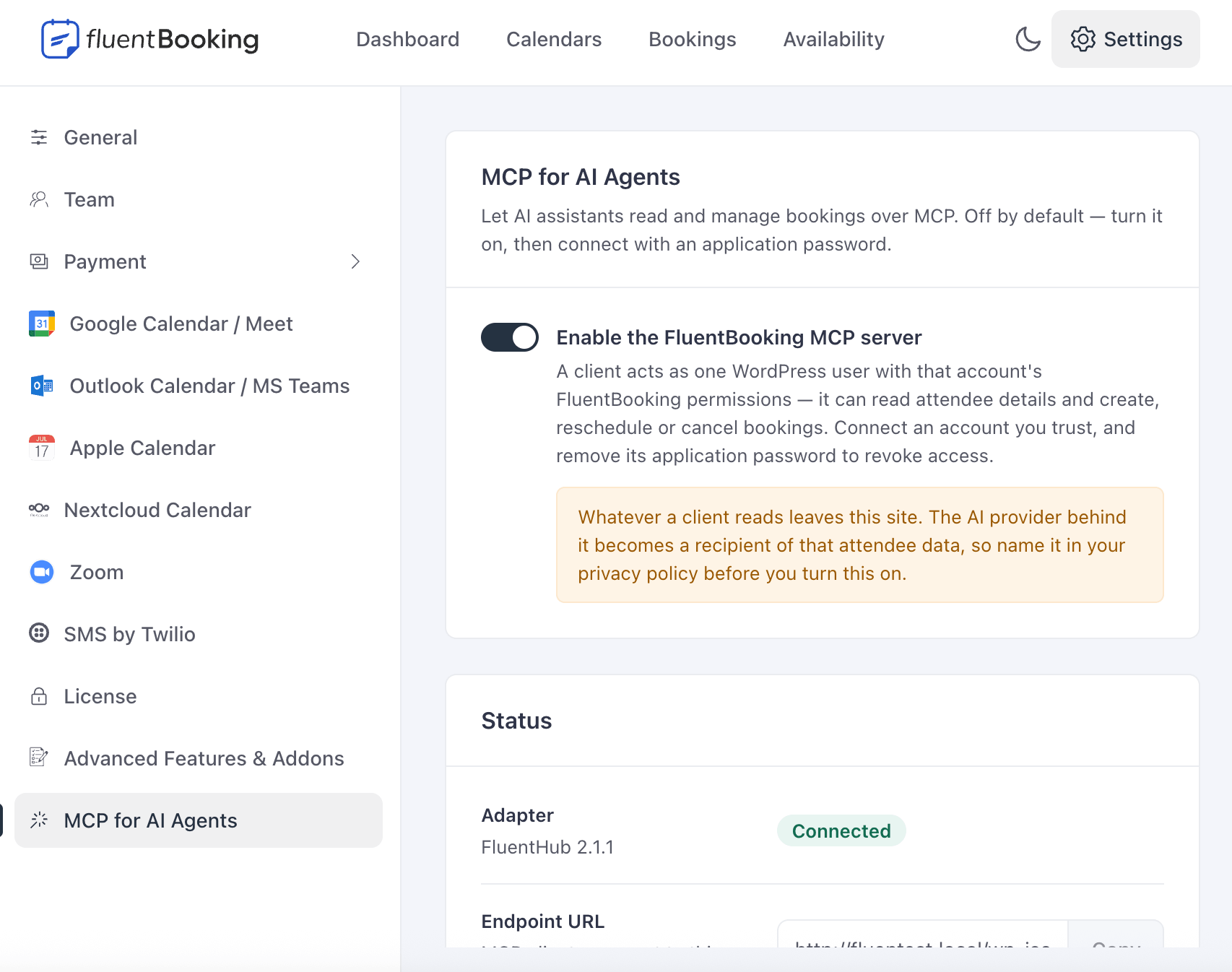Screen dimensions: 1232x972
Task: Expand the Payment submenu chevron
Action: (355, 261)
